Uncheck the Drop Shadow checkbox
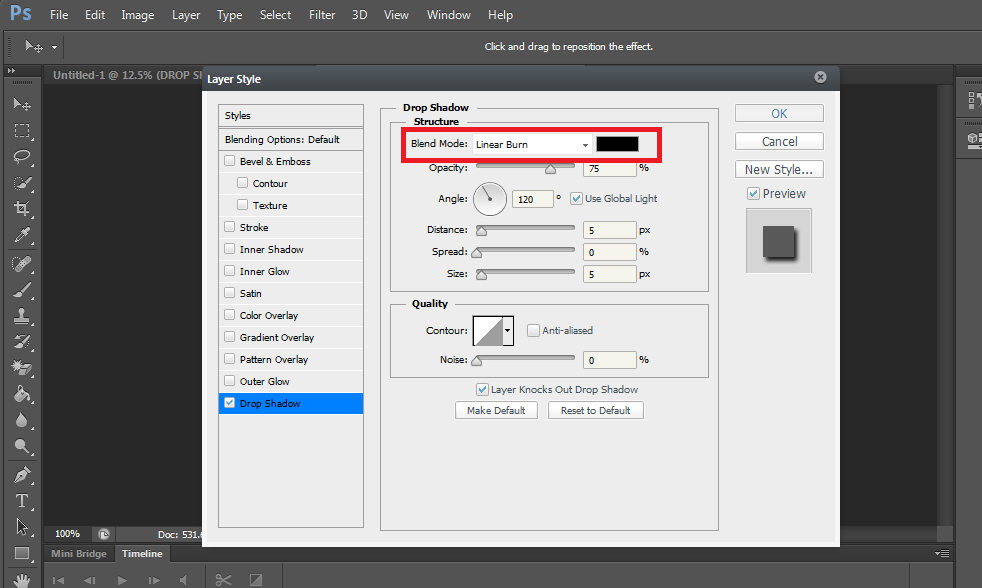The height and width of the screenshot is (588, 982). click(x=230, y=403)
